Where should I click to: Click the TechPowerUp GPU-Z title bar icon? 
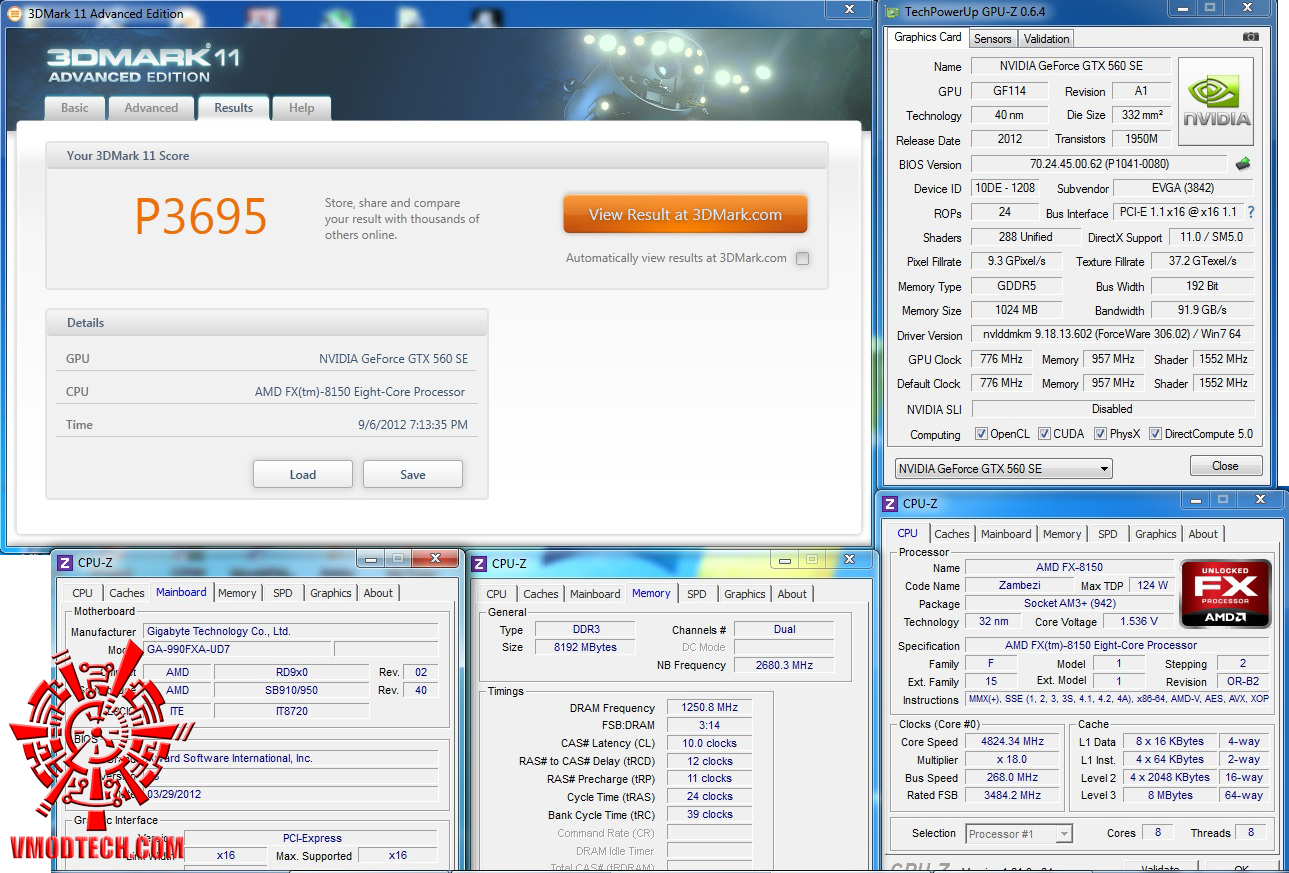(892, 12)
